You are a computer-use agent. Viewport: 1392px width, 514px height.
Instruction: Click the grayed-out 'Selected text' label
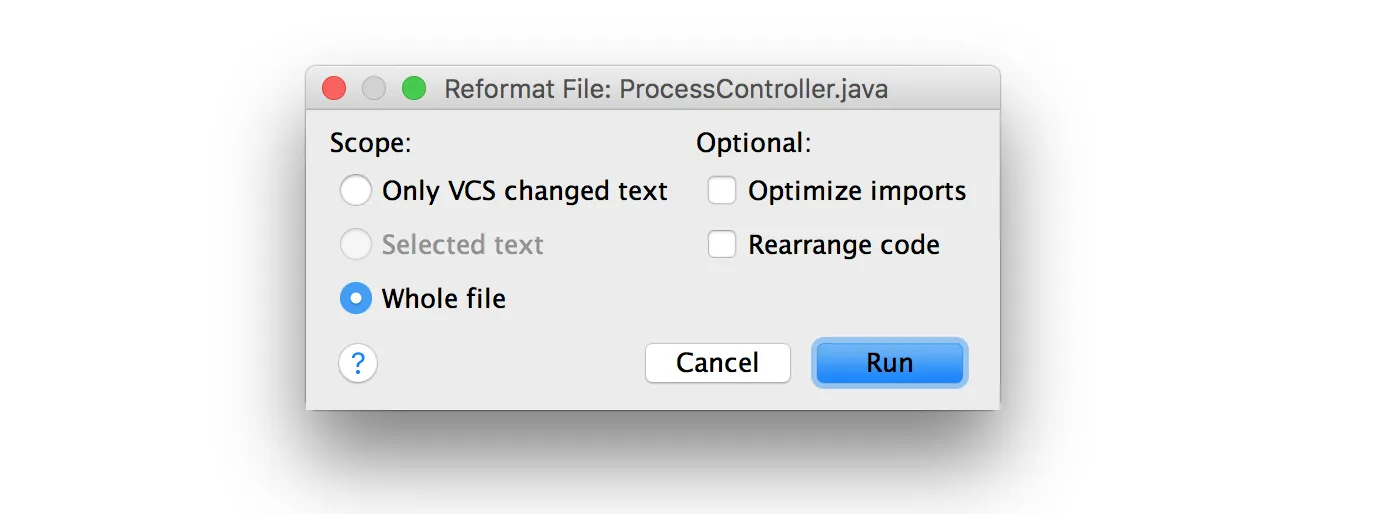463,245
